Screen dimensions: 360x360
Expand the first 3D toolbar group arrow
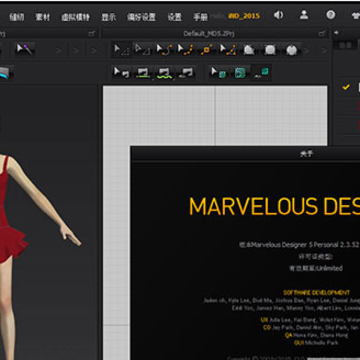(x=59, y=51)
